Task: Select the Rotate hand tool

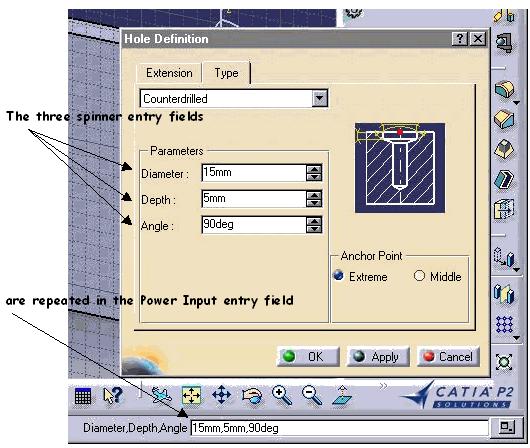Action: coord(252,395)
